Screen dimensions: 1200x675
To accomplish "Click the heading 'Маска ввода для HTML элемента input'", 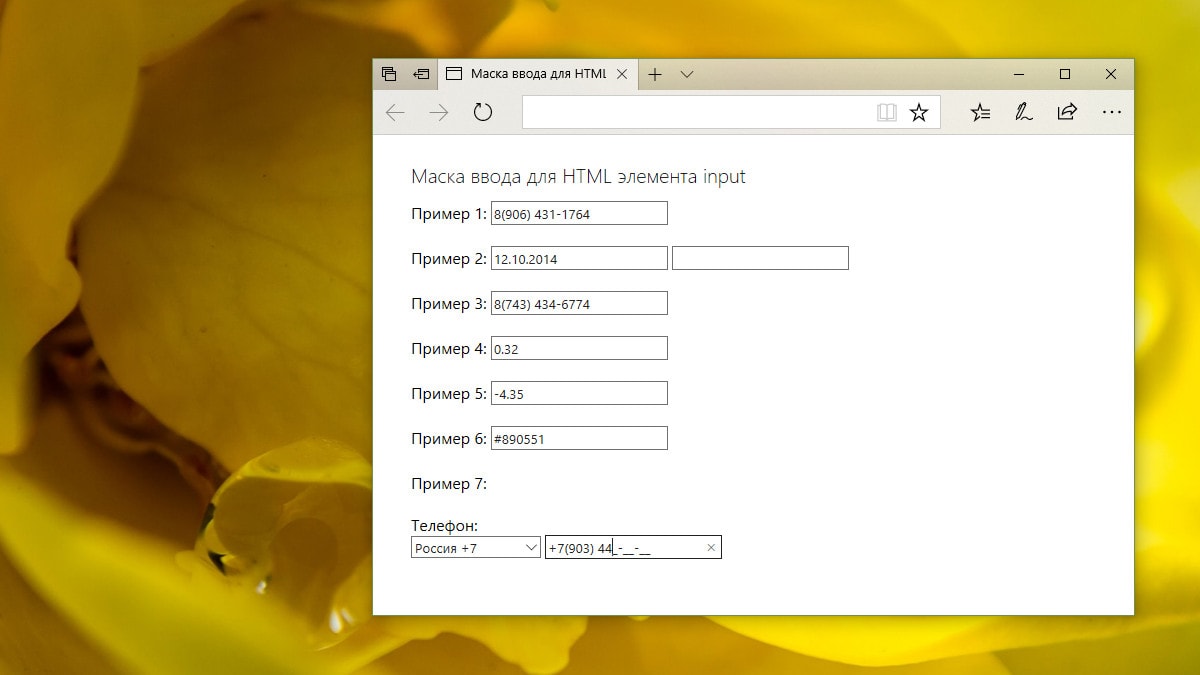I will (x=578, y=177).
